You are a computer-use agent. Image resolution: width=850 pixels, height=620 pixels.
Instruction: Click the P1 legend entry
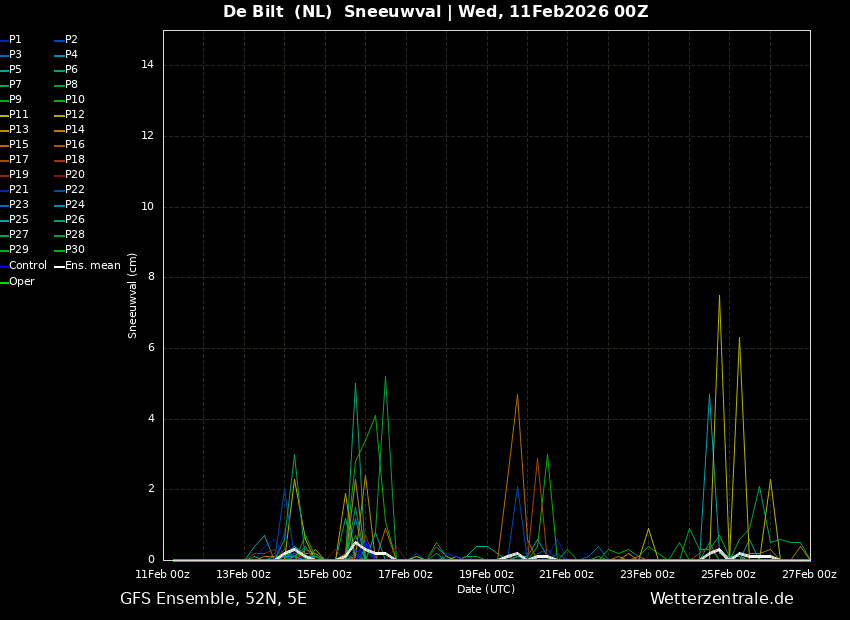[15, 40]
